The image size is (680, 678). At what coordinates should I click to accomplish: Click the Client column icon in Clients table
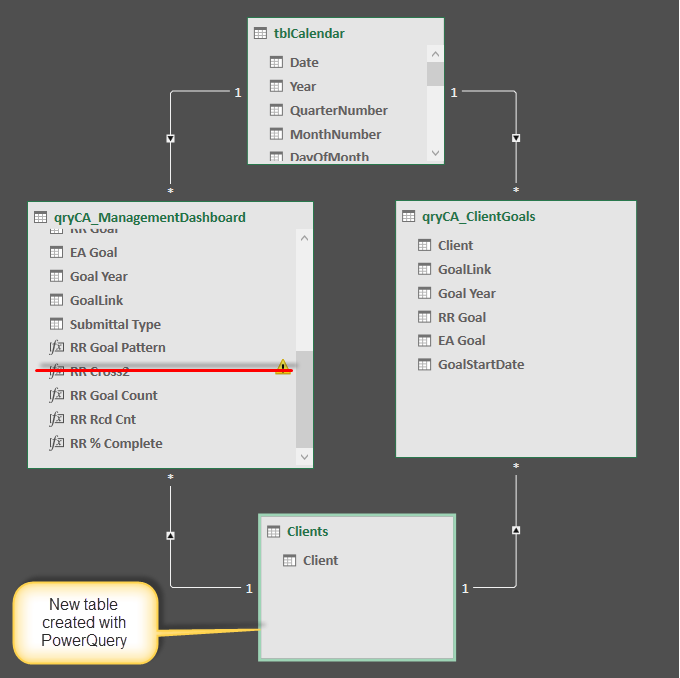(x=289, y=560)
